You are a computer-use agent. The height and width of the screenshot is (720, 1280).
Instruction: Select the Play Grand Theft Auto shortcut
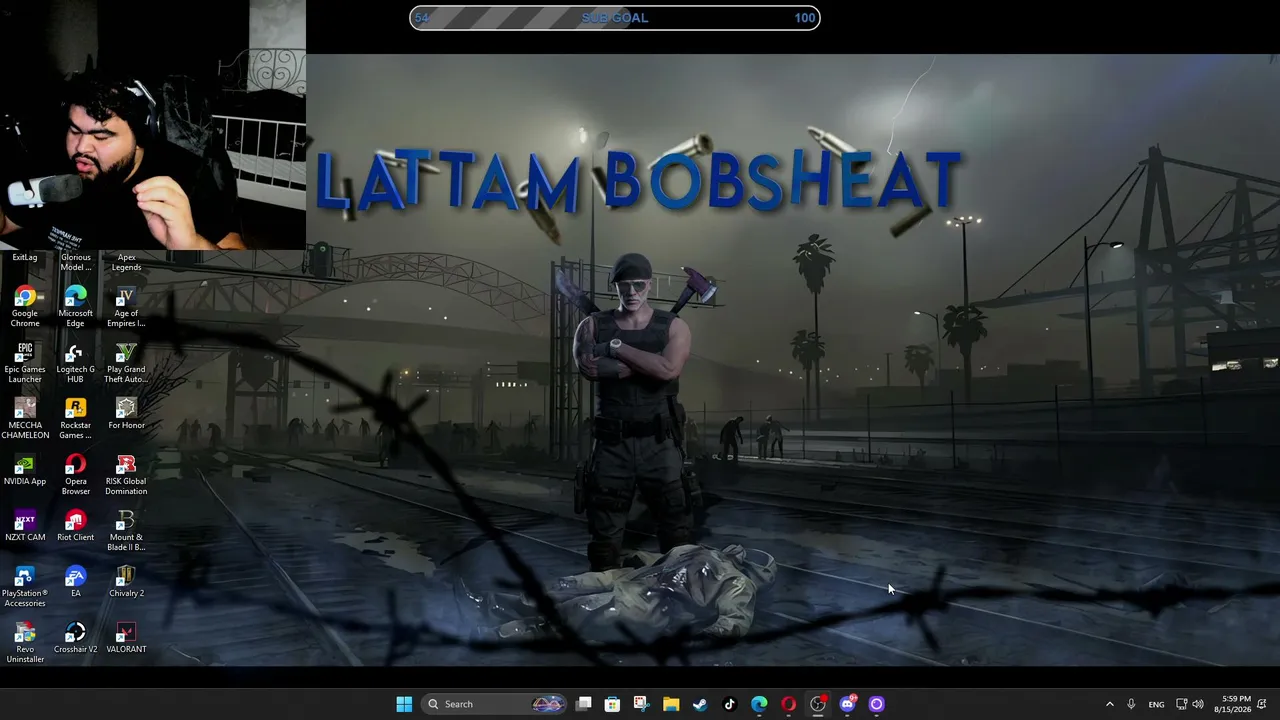point(126,362)
